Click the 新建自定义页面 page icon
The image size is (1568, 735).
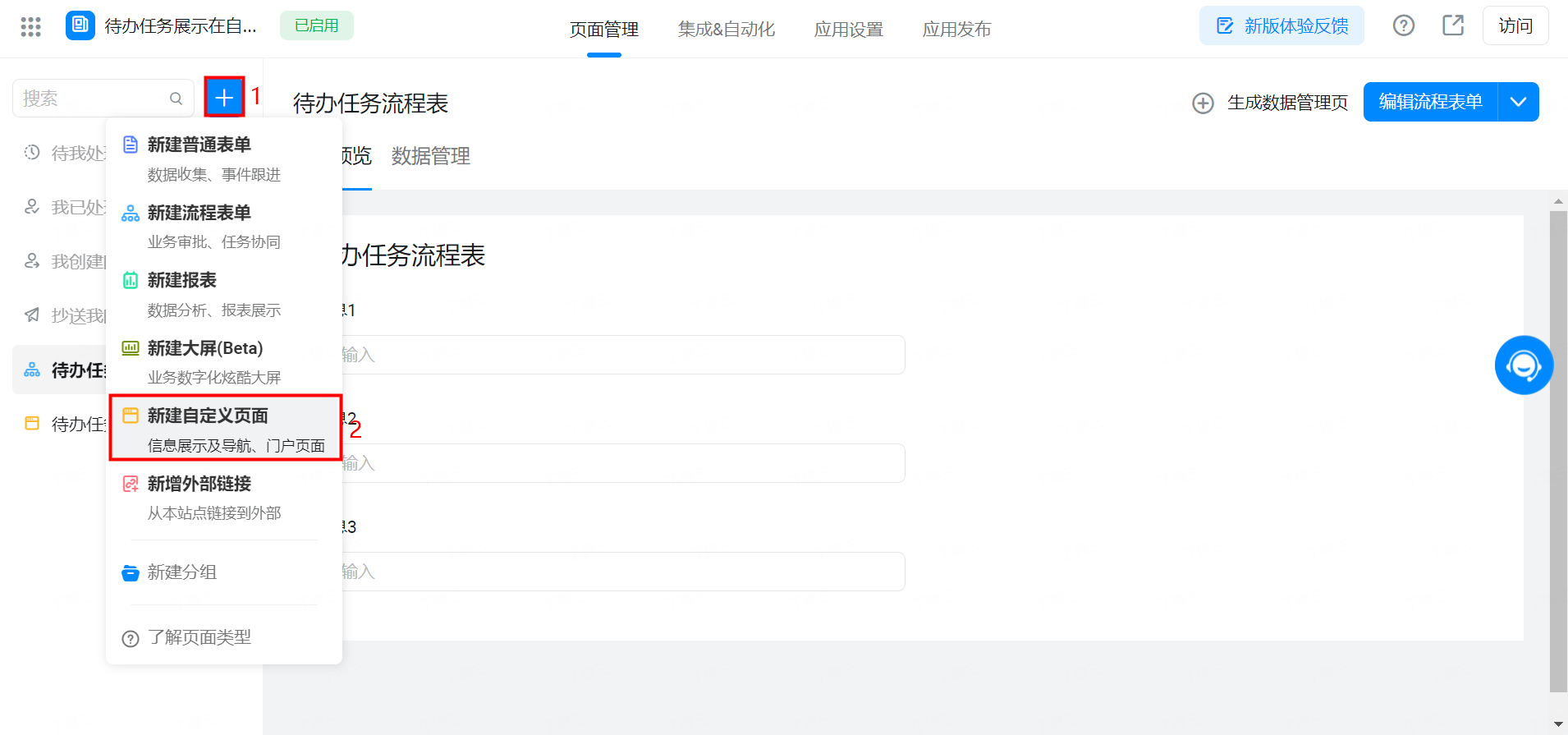click(131, 416)
